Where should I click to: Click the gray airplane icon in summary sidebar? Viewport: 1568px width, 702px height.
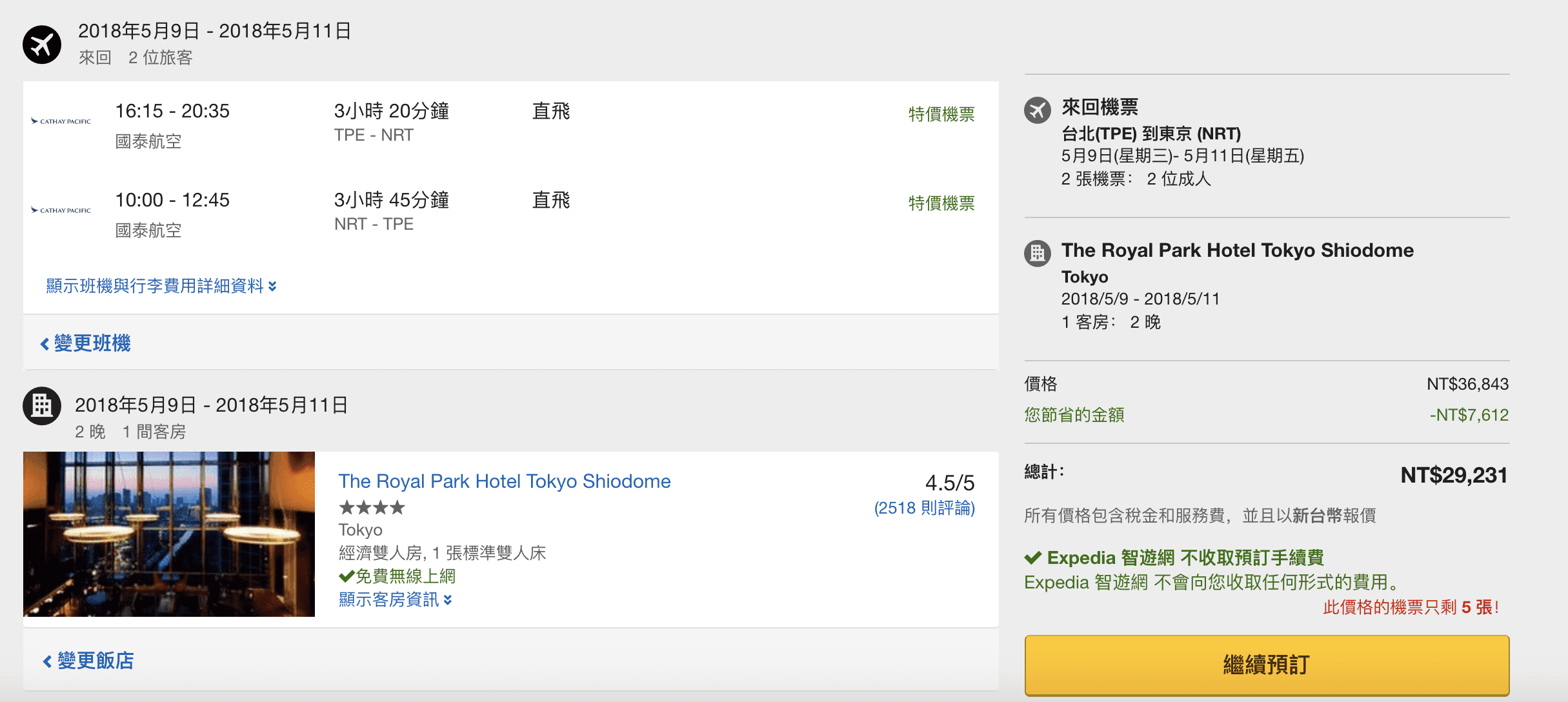coord(1038,110)
